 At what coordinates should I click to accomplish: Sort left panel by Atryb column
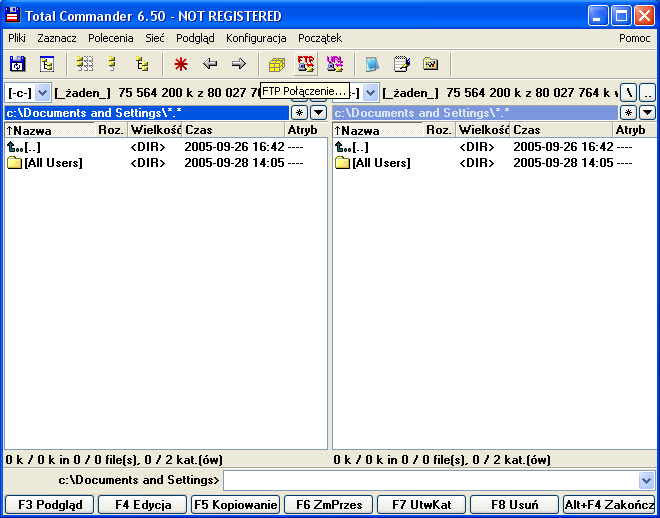tap(306, 130)
